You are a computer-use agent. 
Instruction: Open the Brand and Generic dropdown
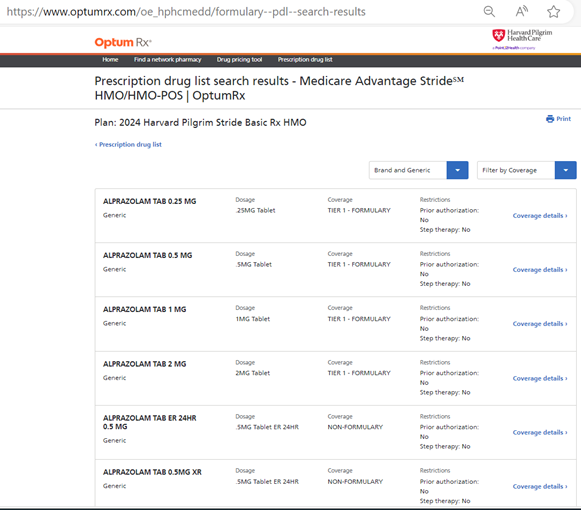tap(419, 170)
